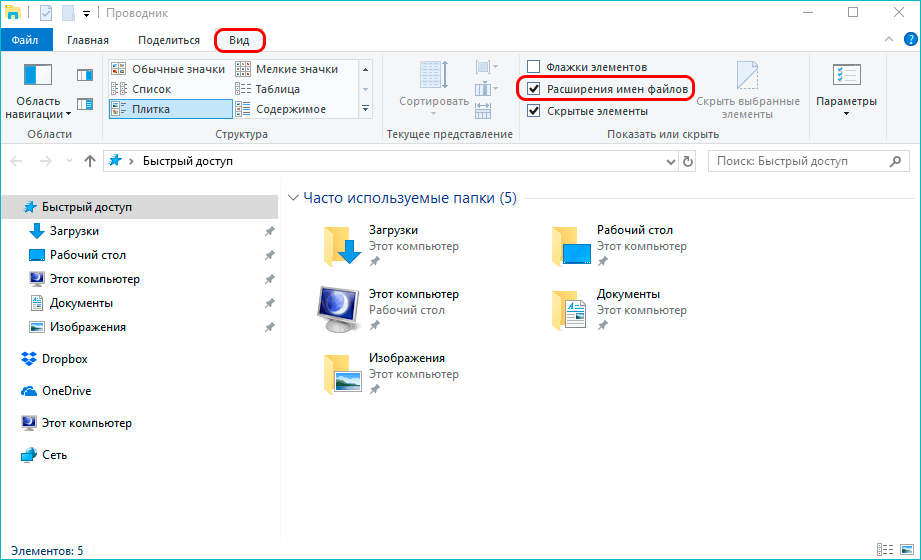Collapse the ribbon with chevron
921x560 pixels.
(889, 39)
